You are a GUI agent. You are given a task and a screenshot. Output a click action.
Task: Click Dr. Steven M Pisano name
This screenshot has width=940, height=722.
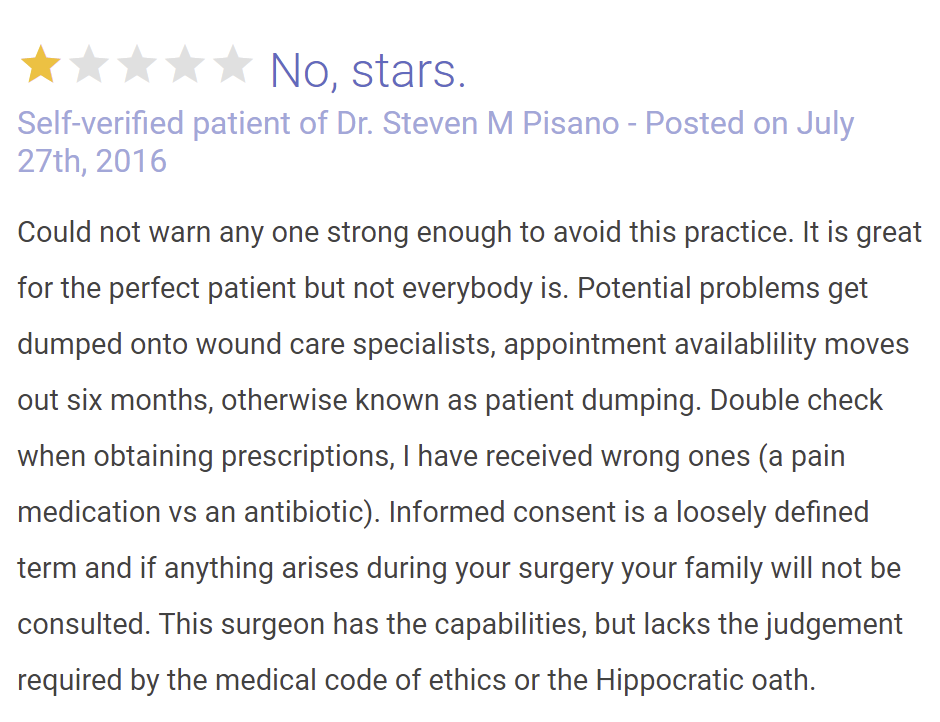[478, 123]
